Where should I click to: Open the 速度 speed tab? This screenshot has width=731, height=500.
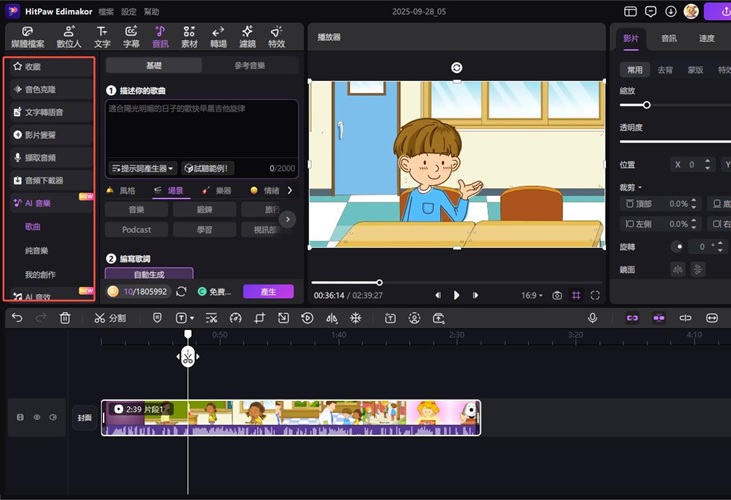coord(706,38)
